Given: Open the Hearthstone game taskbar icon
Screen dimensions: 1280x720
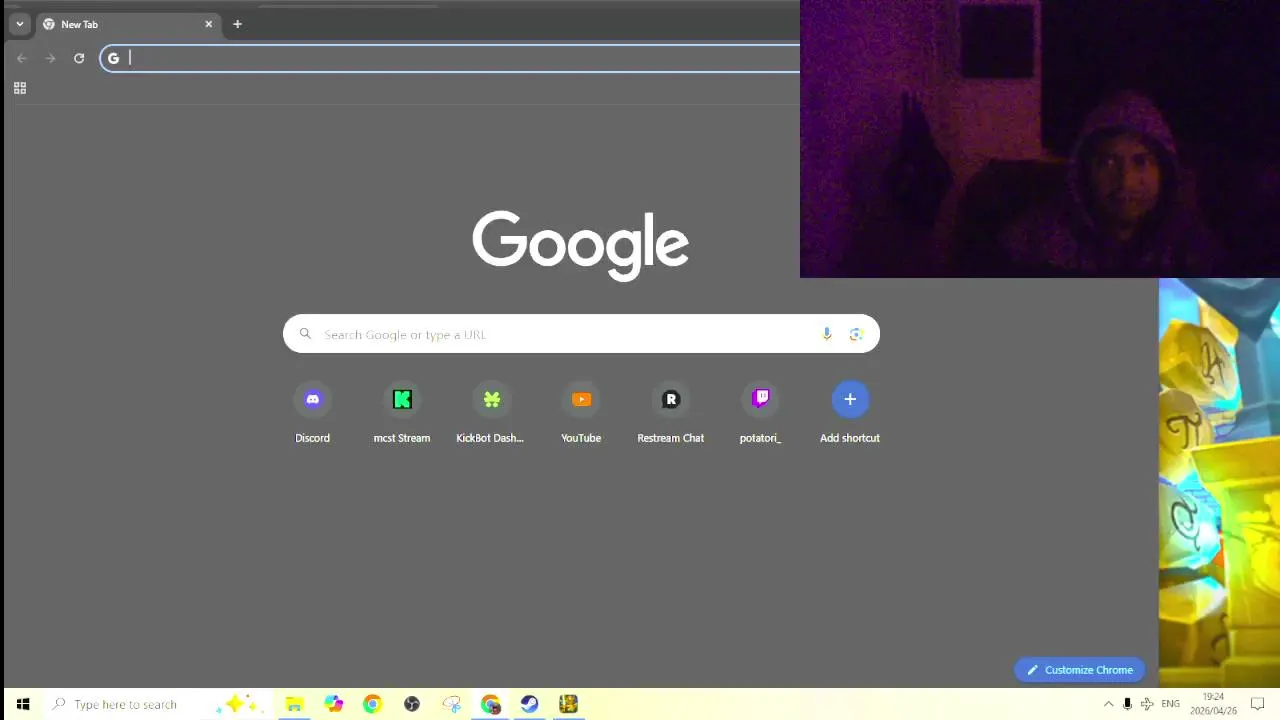Looking at the screenshot, I should tap(568, 704).
